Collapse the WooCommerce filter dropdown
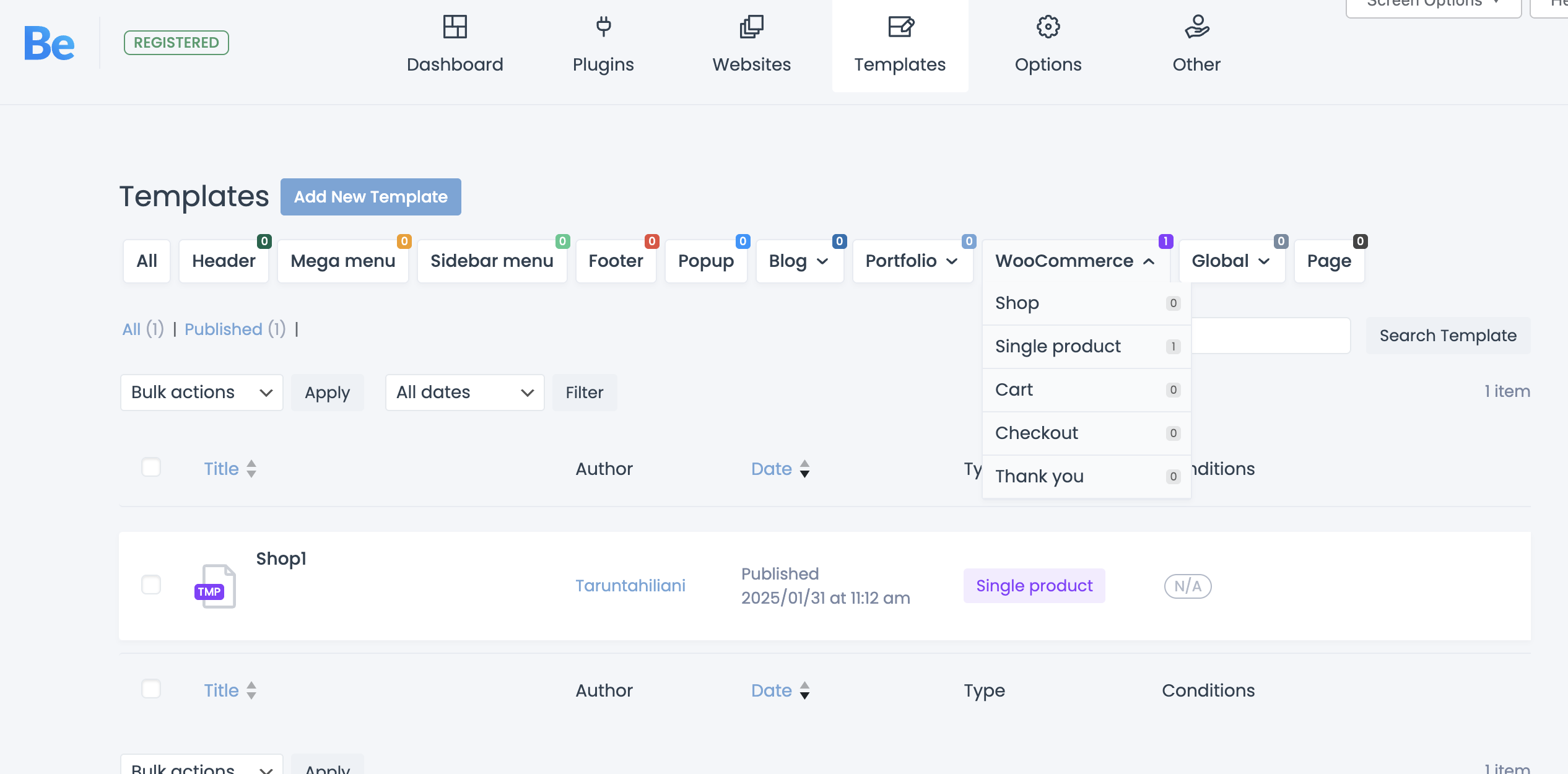The width and height of the screenshot is (1568, 774). [x=1075, y=261]
